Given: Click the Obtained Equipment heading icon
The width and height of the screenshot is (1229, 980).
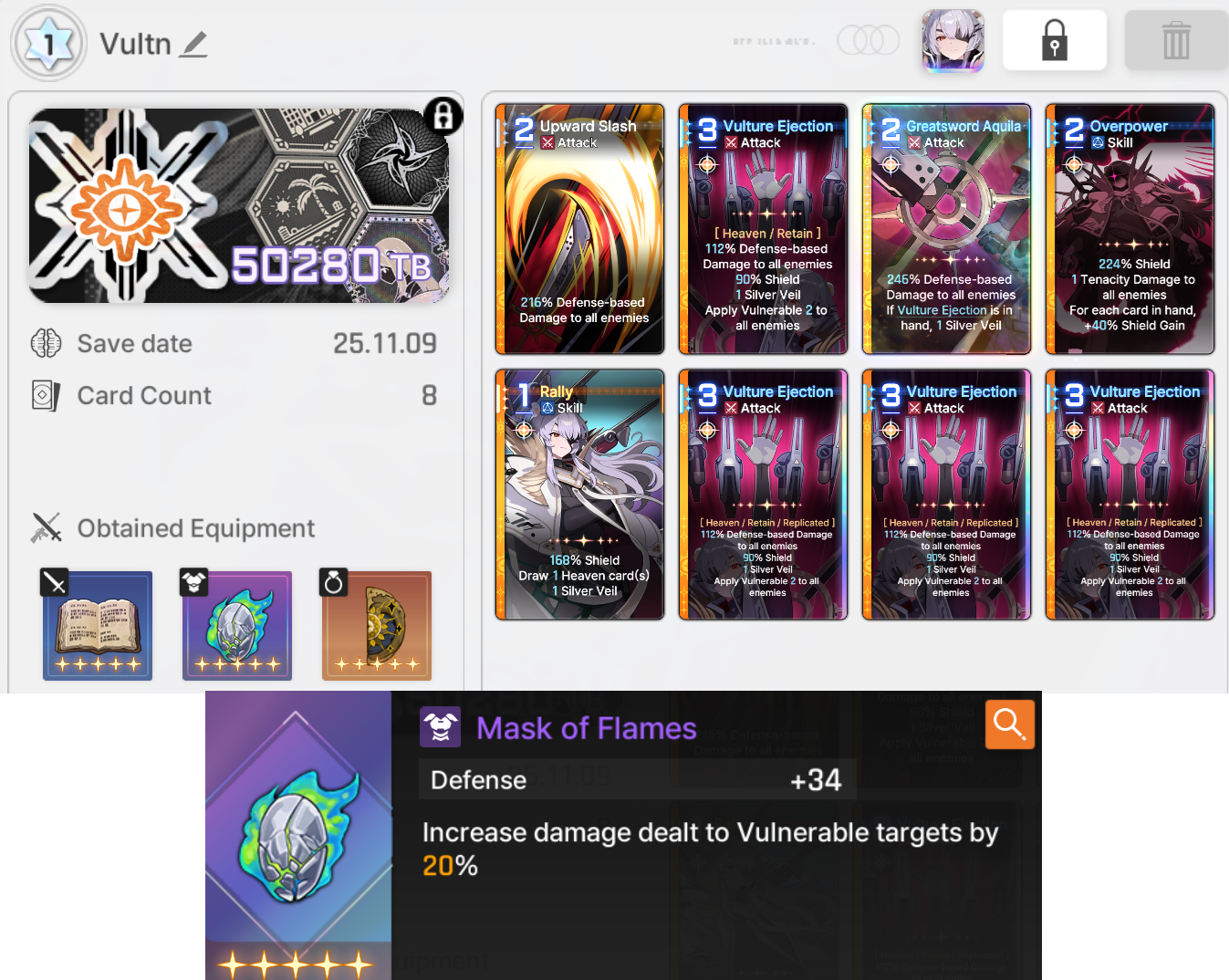Looking at the screenshot, I should (47, 527).
